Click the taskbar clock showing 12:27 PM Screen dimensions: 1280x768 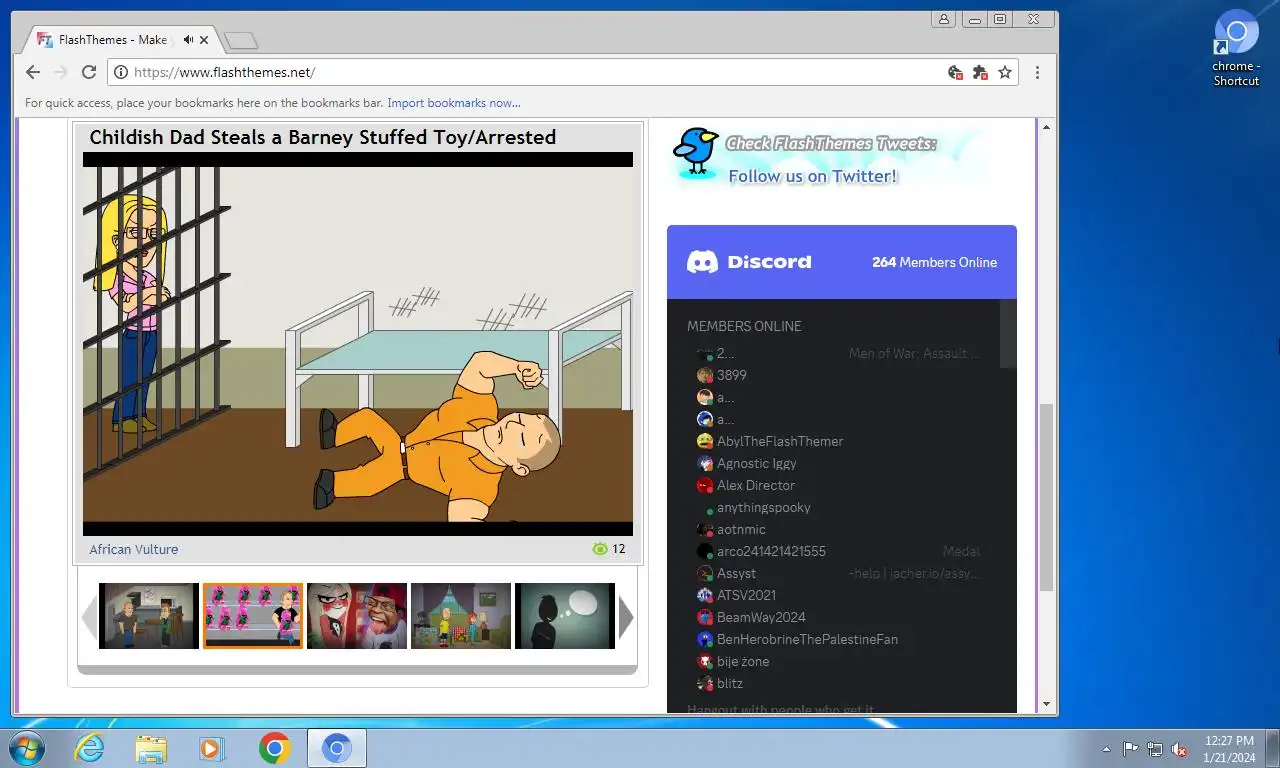[1229, 749]
